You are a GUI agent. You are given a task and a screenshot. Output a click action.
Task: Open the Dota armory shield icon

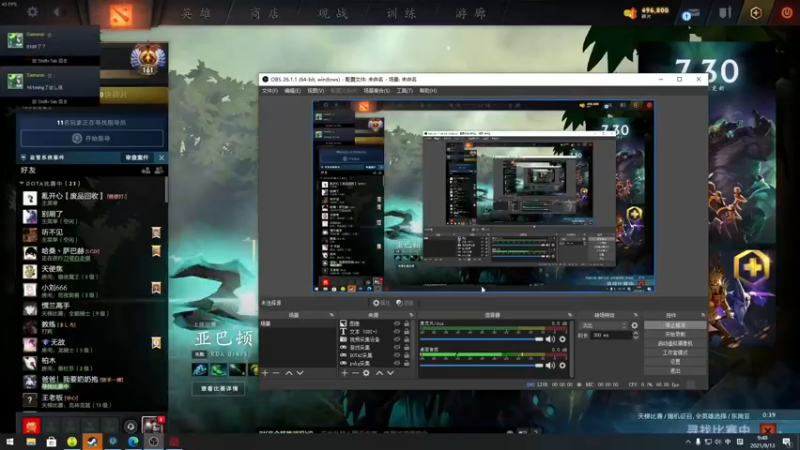[x=725, y=12]
